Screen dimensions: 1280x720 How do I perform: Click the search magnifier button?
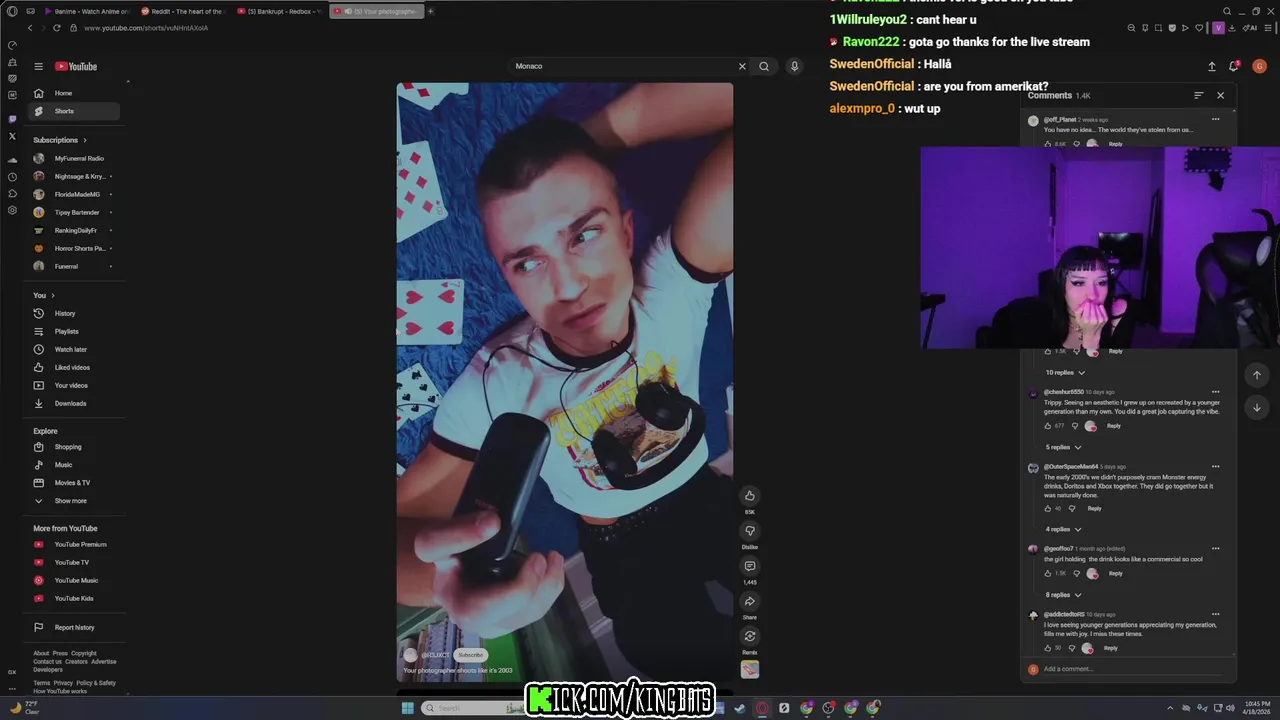(764, 66)
